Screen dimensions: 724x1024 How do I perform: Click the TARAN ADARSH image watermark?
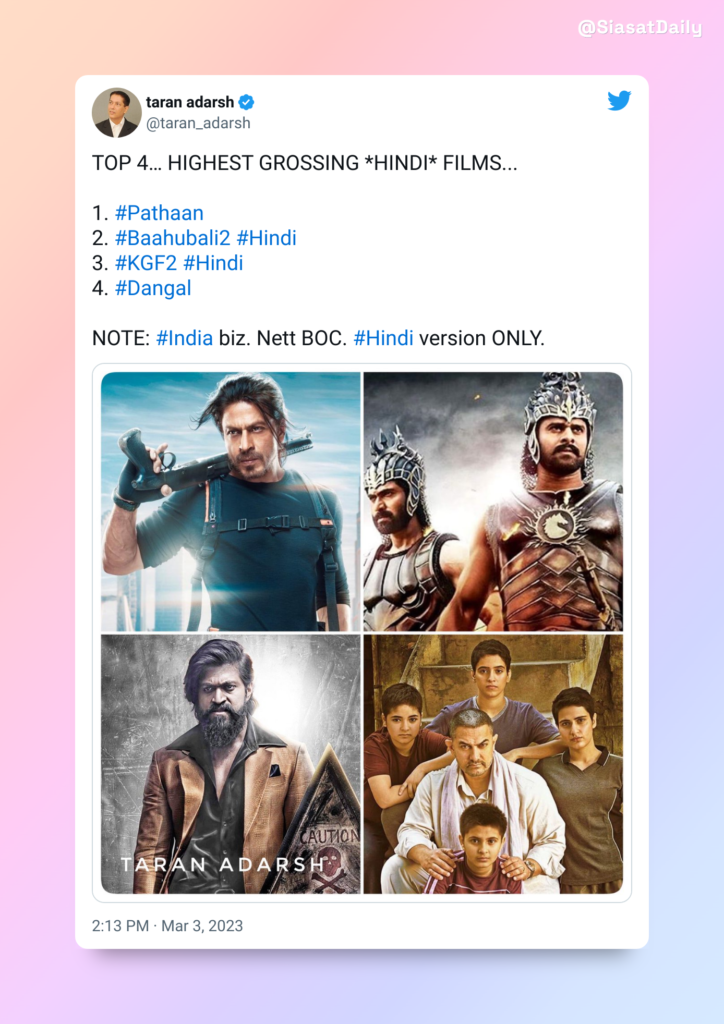223,865
